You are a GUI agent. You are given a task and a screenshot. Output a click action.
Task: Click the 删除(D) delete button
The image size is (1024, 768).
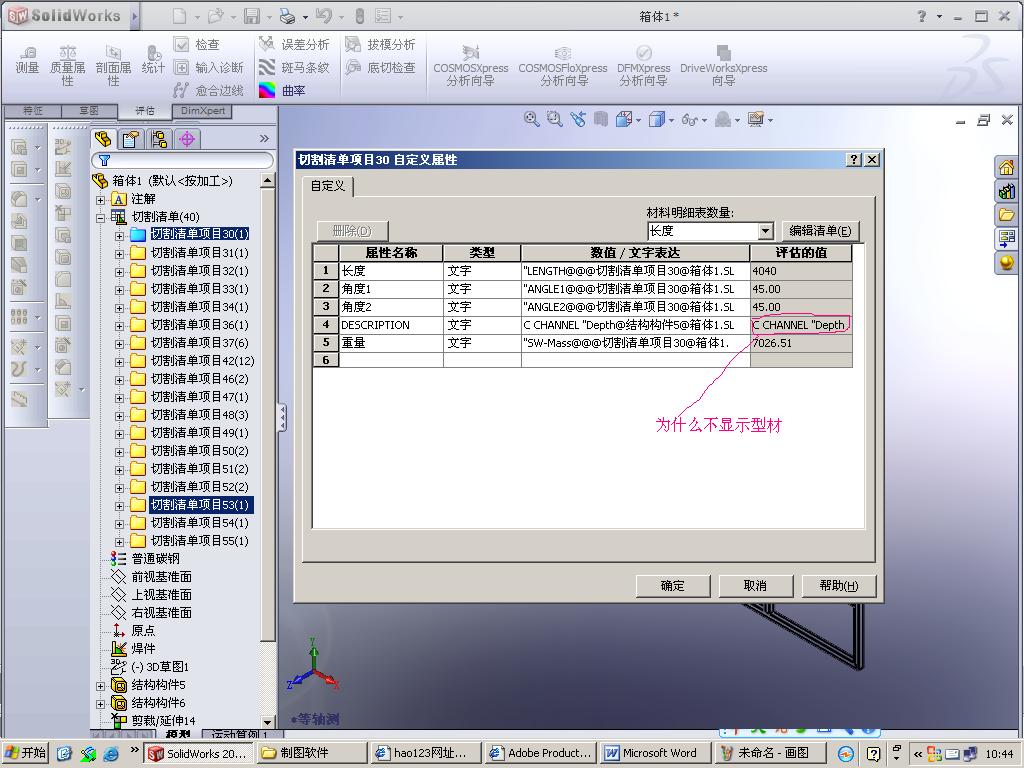click(x=352, y=231)
